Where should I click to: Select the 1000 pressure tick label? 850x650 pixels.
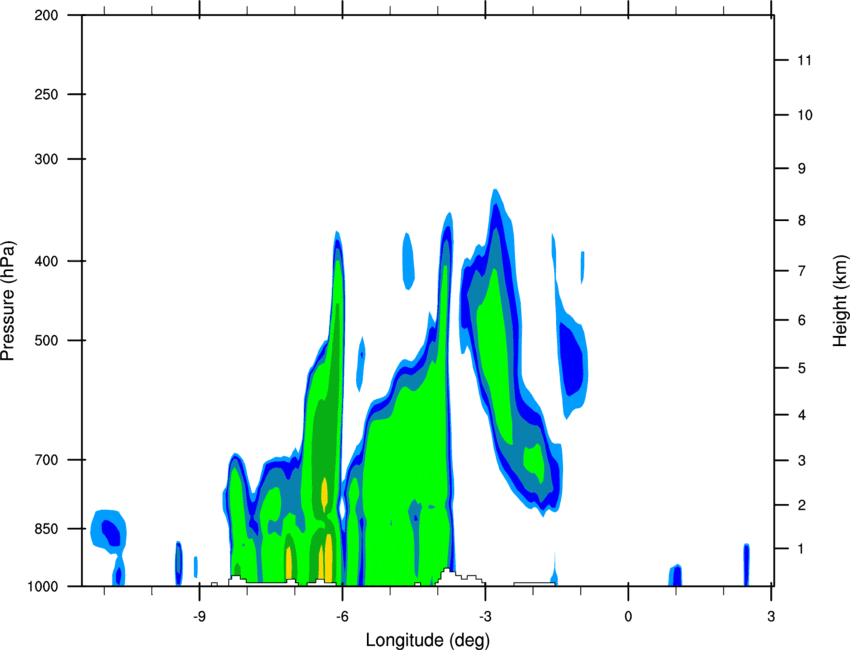click(x=42, y=587)
